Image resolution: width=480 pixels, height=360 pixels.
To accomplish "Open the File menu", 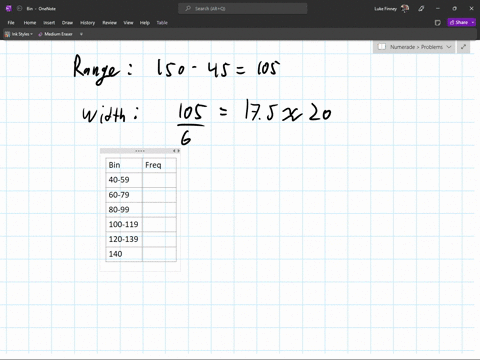I will 11,23.
